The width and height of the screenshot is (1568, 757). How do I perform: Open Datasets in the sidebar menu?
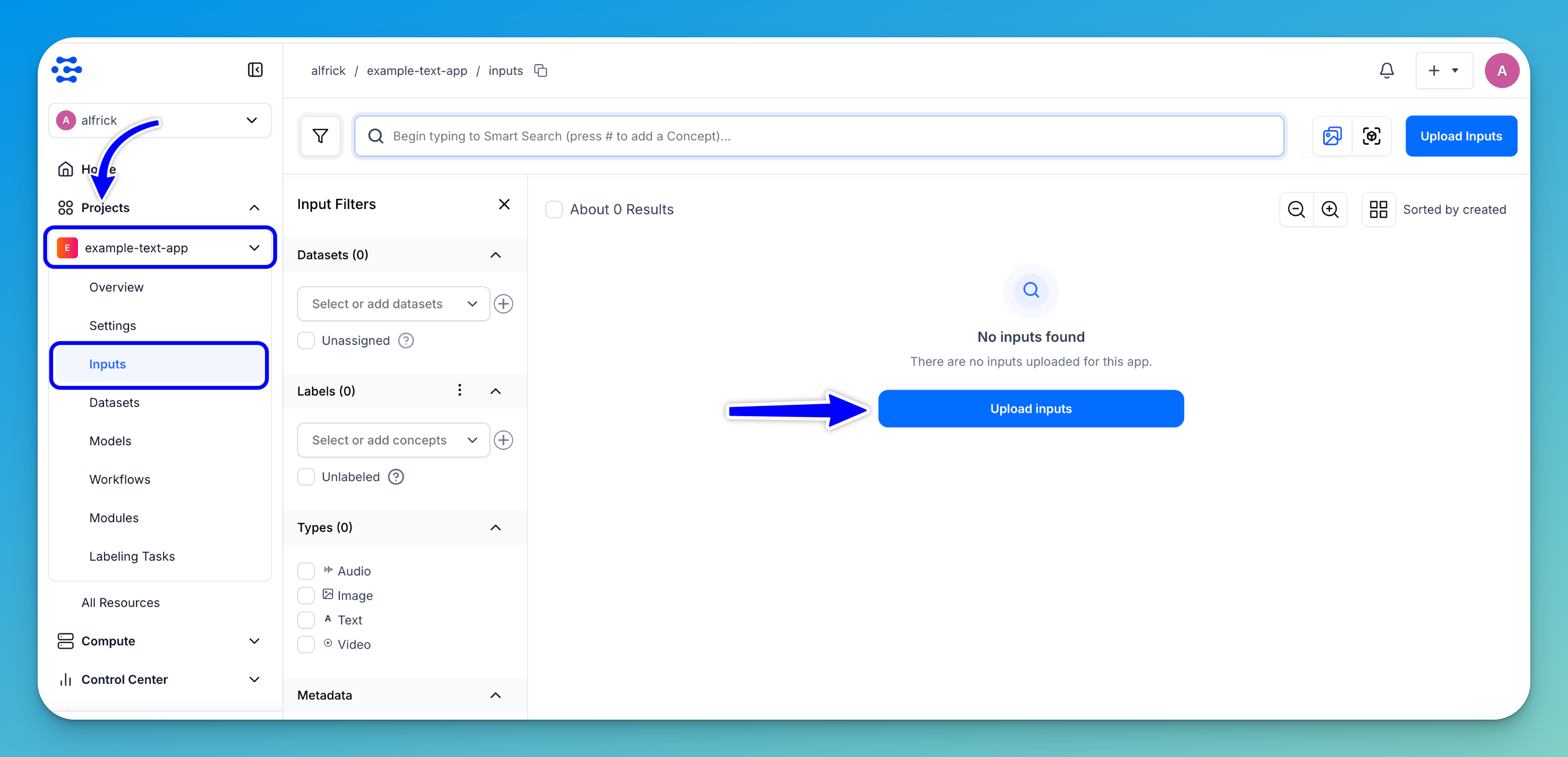[x=115, y=402]
